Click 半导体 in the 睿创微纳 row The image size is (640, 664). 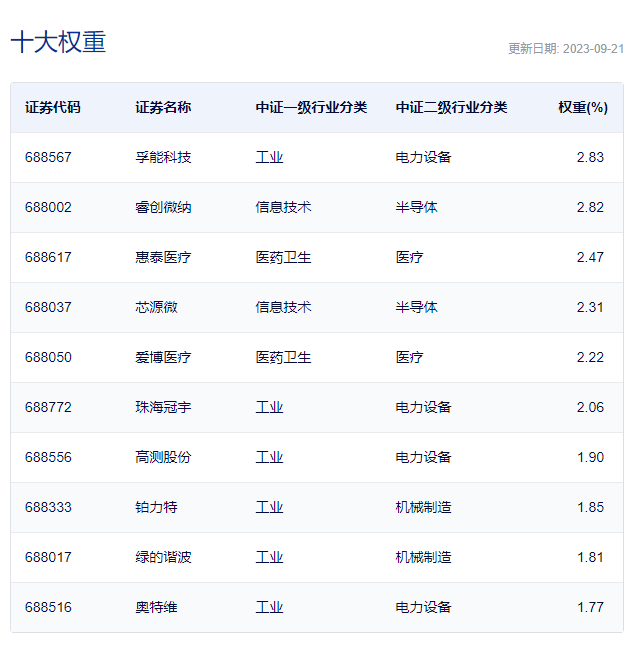(x=416, y=208)
